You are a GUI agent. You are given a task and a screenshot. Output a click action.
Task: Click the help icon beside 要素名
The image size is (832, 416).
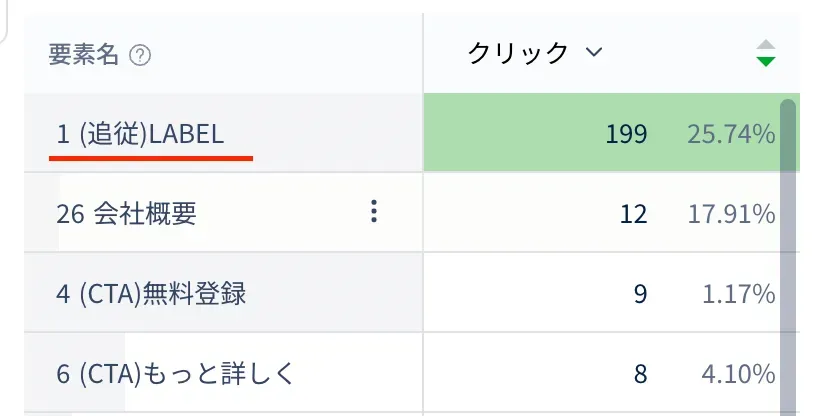(x=141, y=55)
